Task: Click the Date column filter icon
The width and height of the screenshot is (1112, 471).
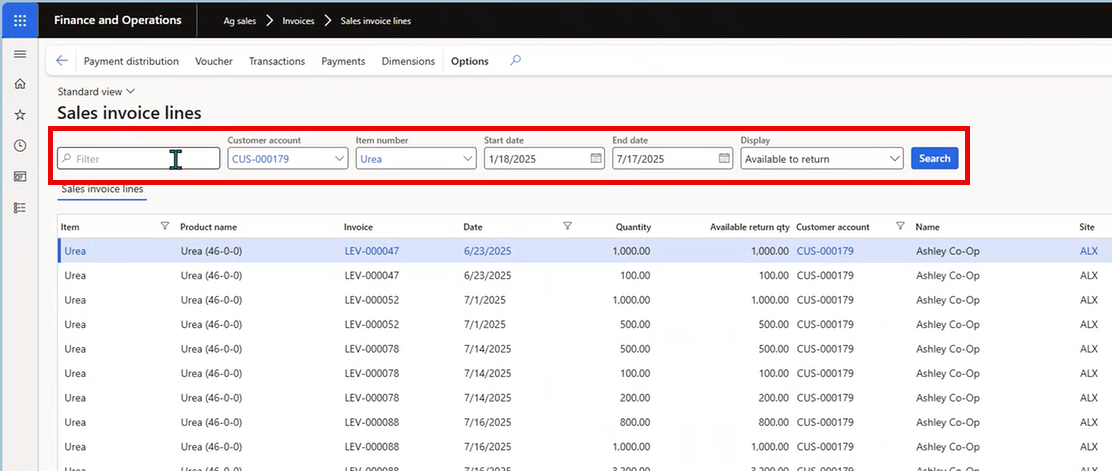Action: click(x=567, y=226)
